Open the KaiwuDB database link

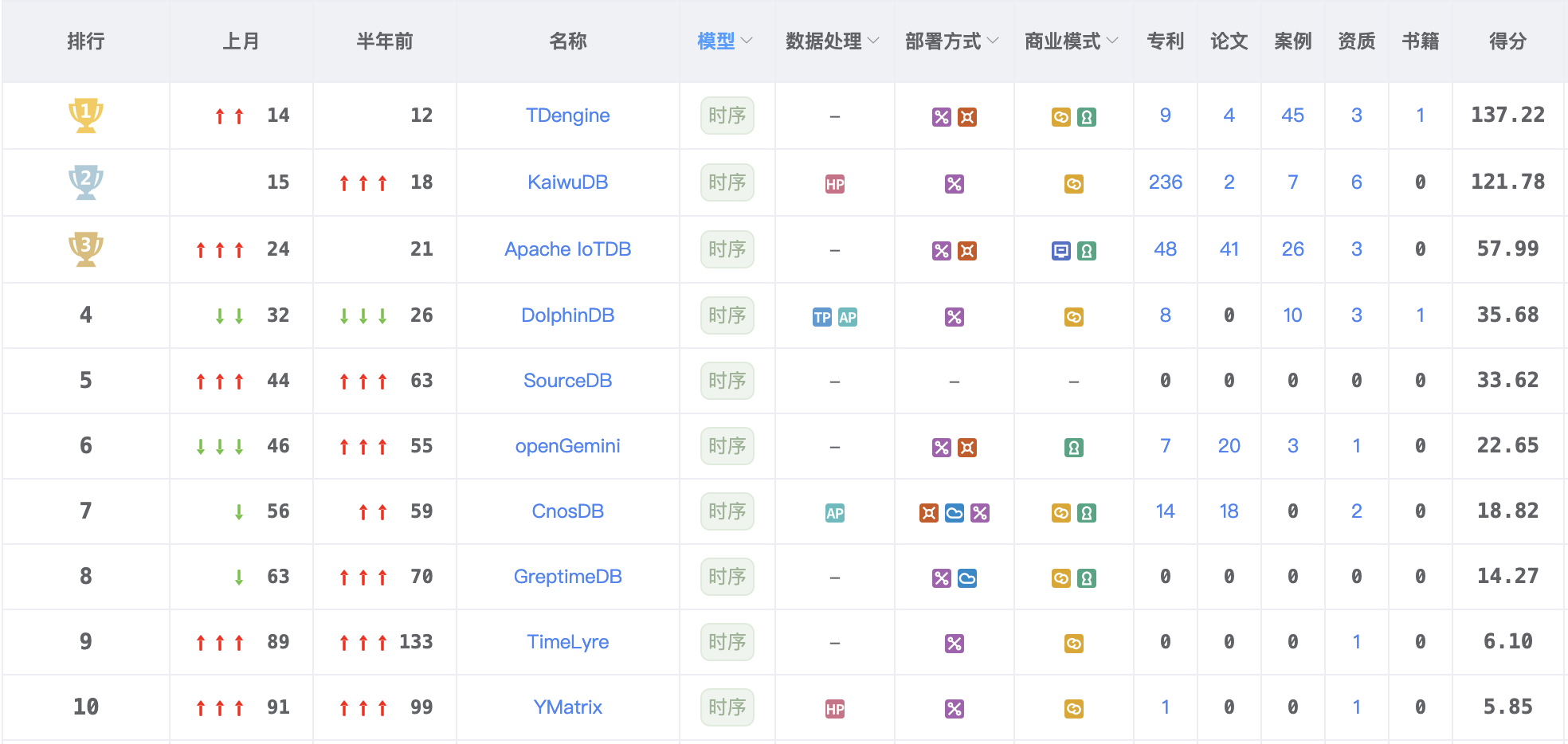568,182
